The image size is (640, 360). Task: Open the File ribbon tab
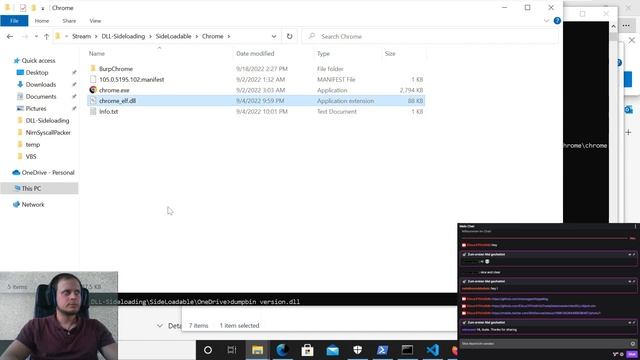pyautogui.click(x=14, y=20)
